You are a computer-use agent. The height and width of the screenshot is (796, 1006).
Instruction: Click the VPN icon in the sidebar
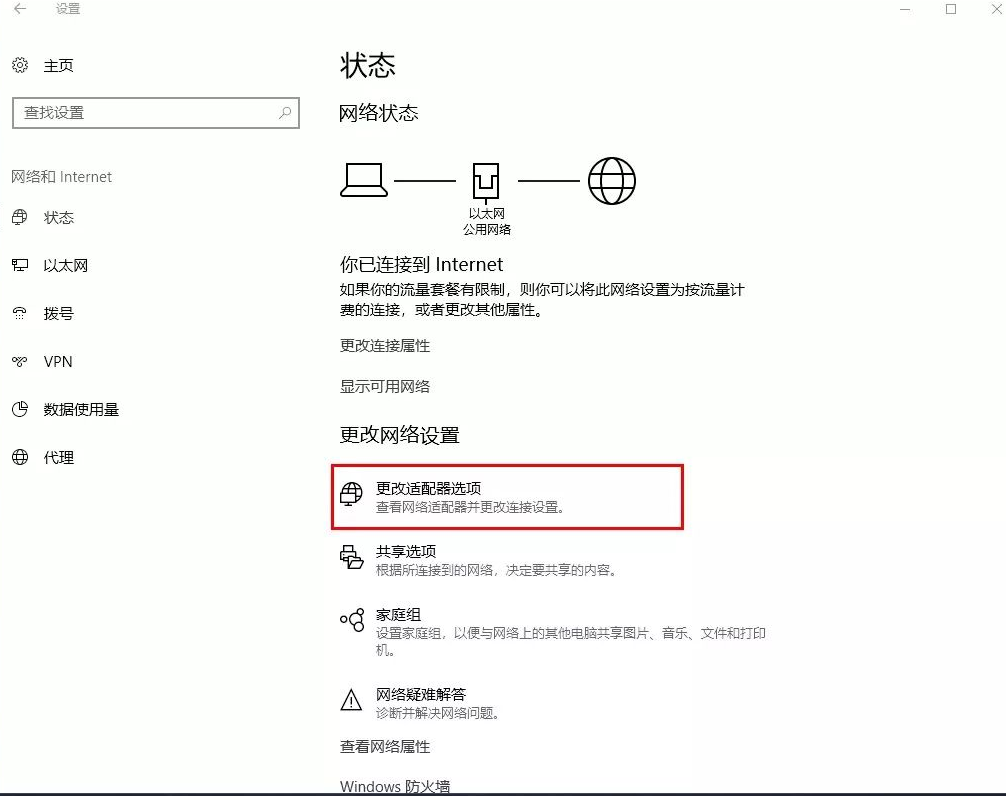tap(20, 361)
